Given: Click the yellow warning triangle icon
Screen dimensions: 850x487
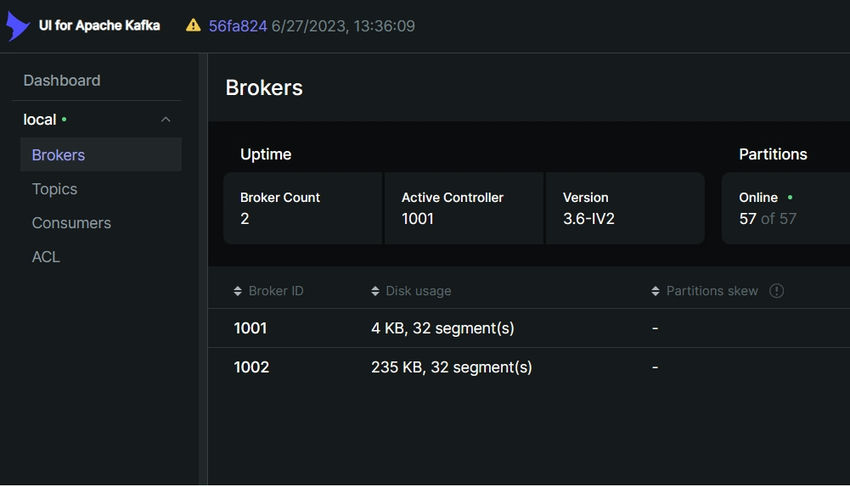Looking at the screenshot, I should pos(193,25).
